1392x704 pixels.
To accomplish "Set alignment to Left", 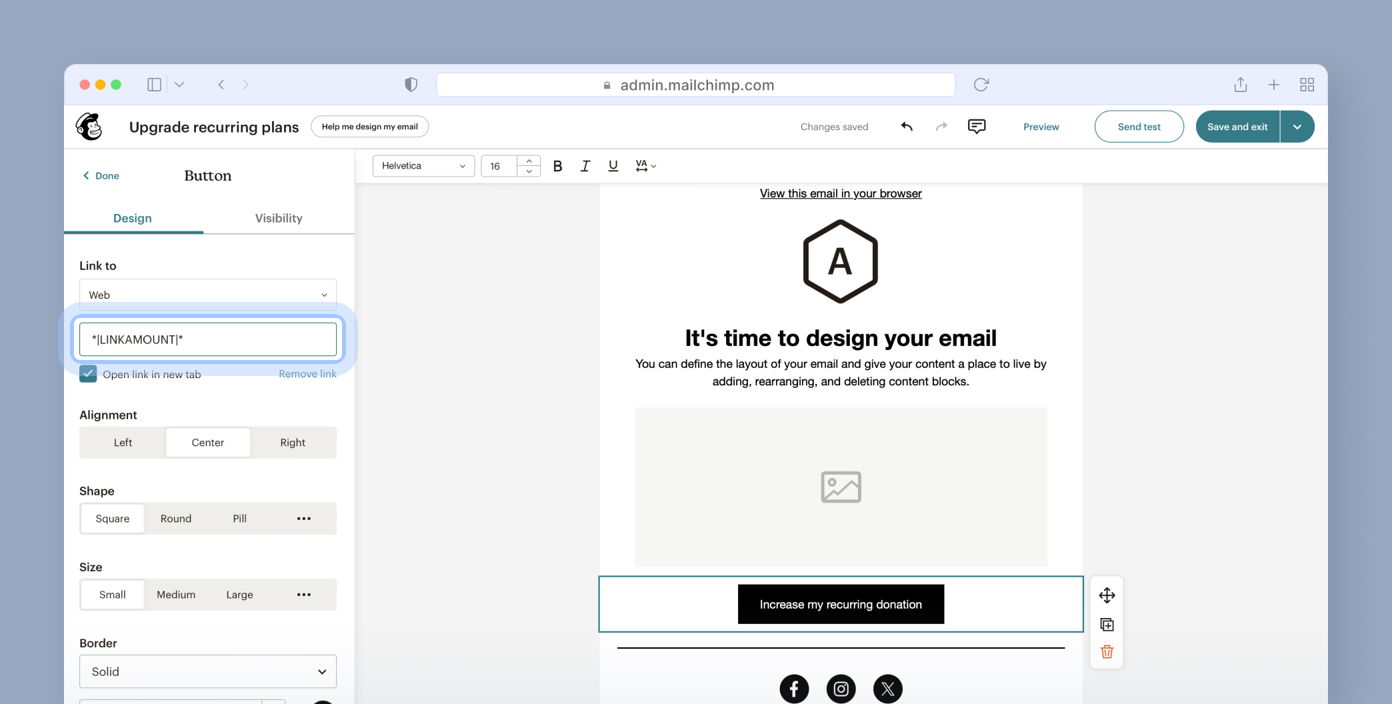I will (123, 442).
